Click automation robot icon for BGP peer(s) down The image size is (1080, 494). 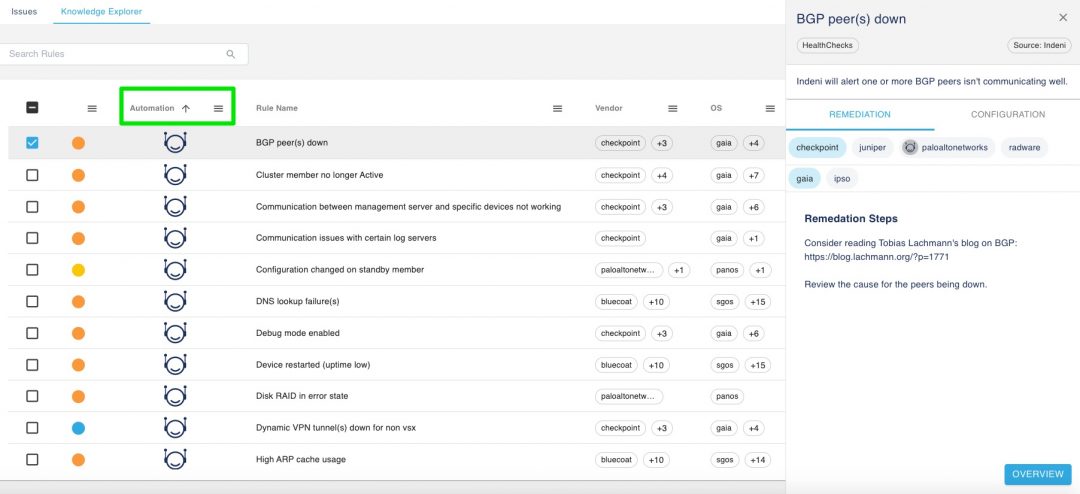(x=175, y=143)
